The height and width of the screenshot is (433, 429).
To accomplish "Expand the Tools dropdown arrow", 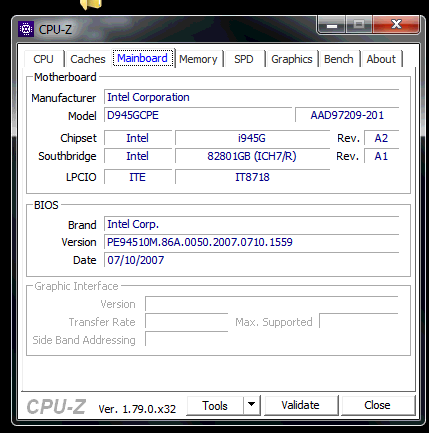I will tap(252, 405).
